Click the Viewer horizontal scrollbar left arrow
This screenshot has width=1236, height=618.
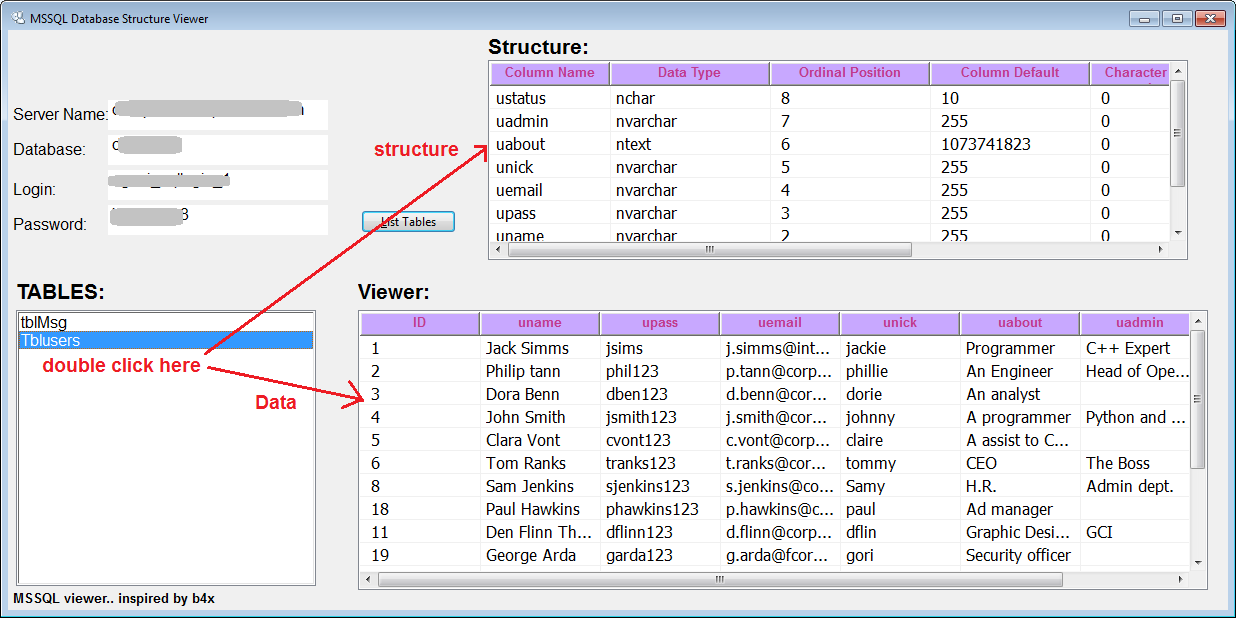369,579
